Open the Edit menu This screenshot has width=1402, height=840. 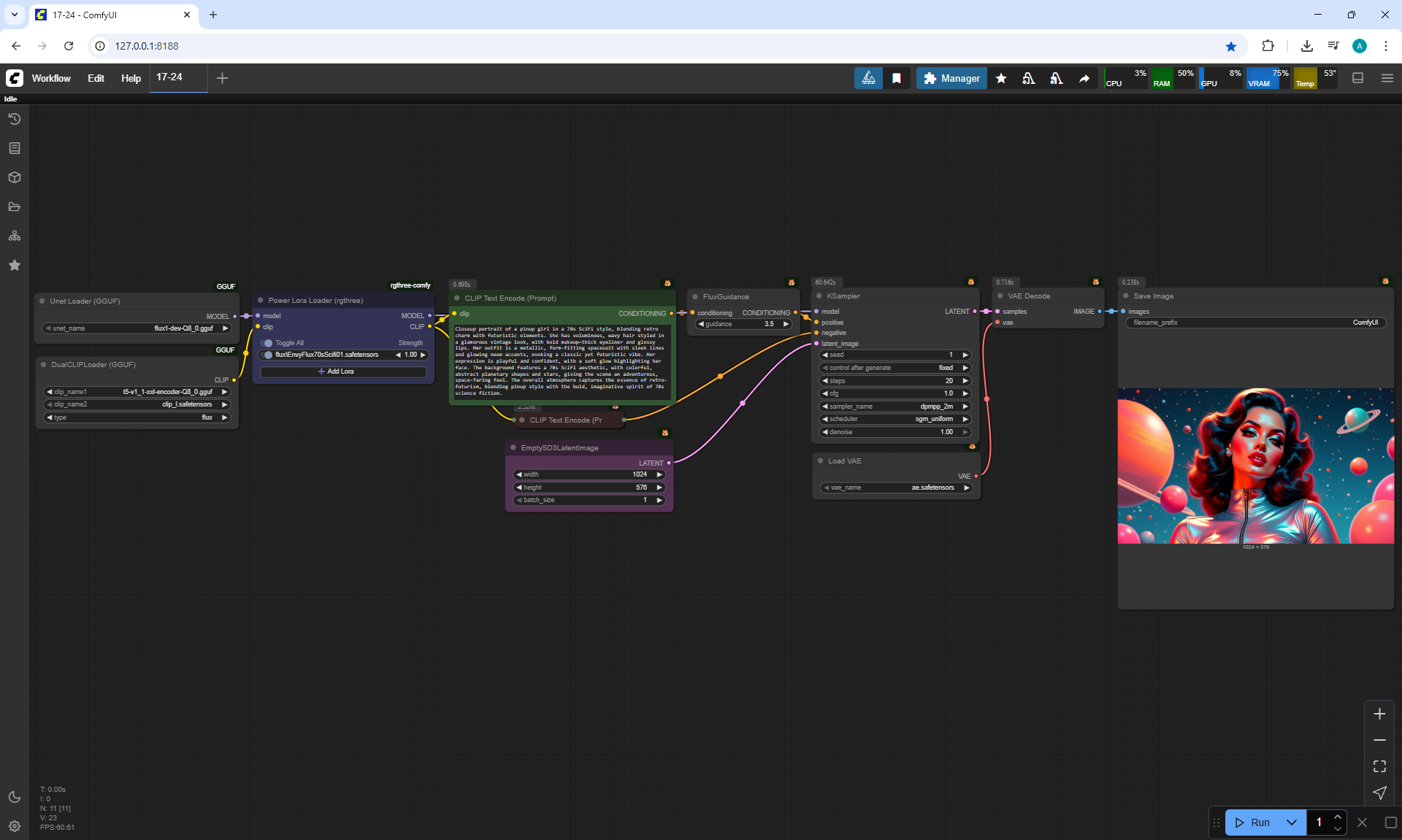pyautogui.click(x=96, y=78)
